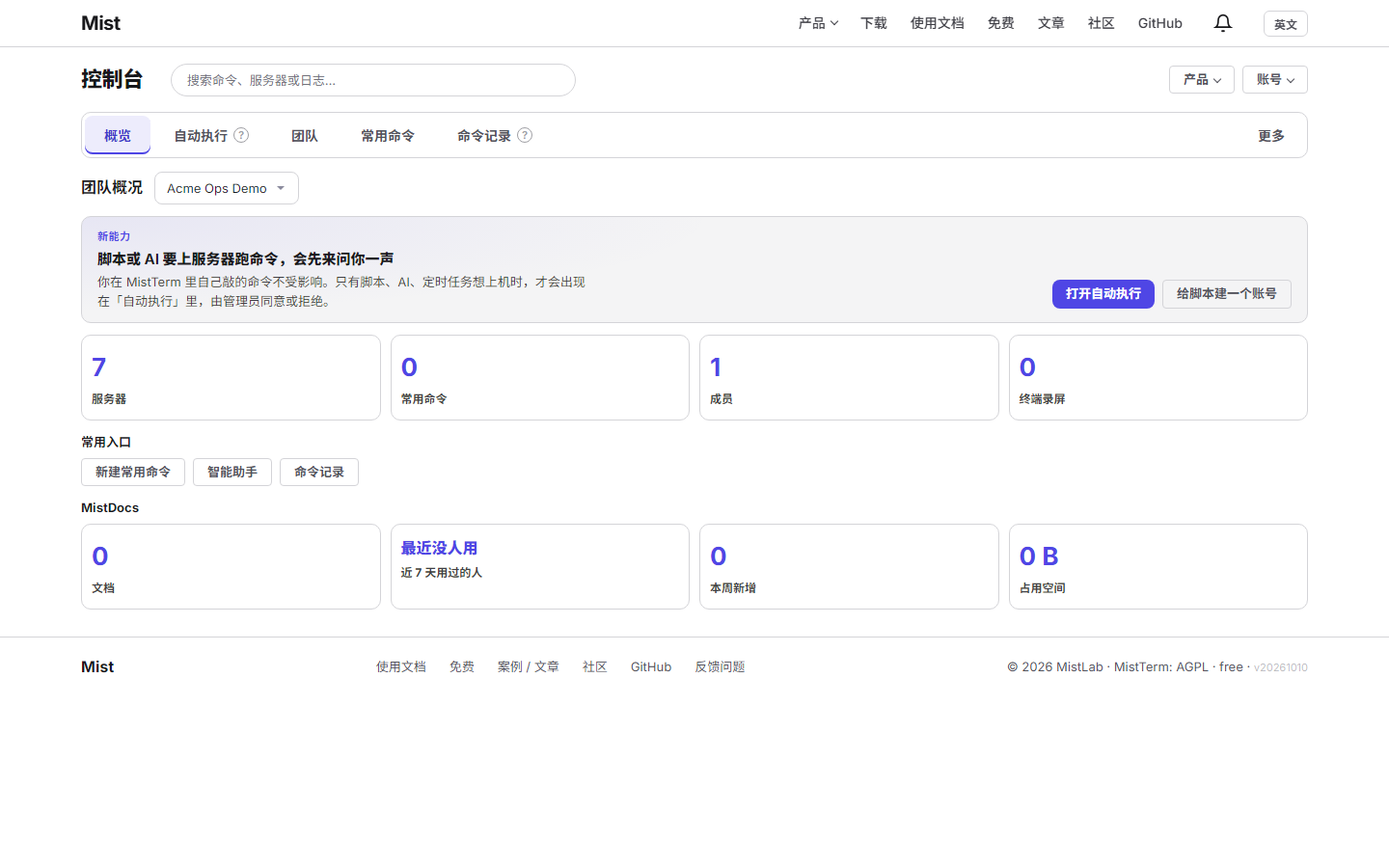Open GitHub footer link

click(651, 667)
